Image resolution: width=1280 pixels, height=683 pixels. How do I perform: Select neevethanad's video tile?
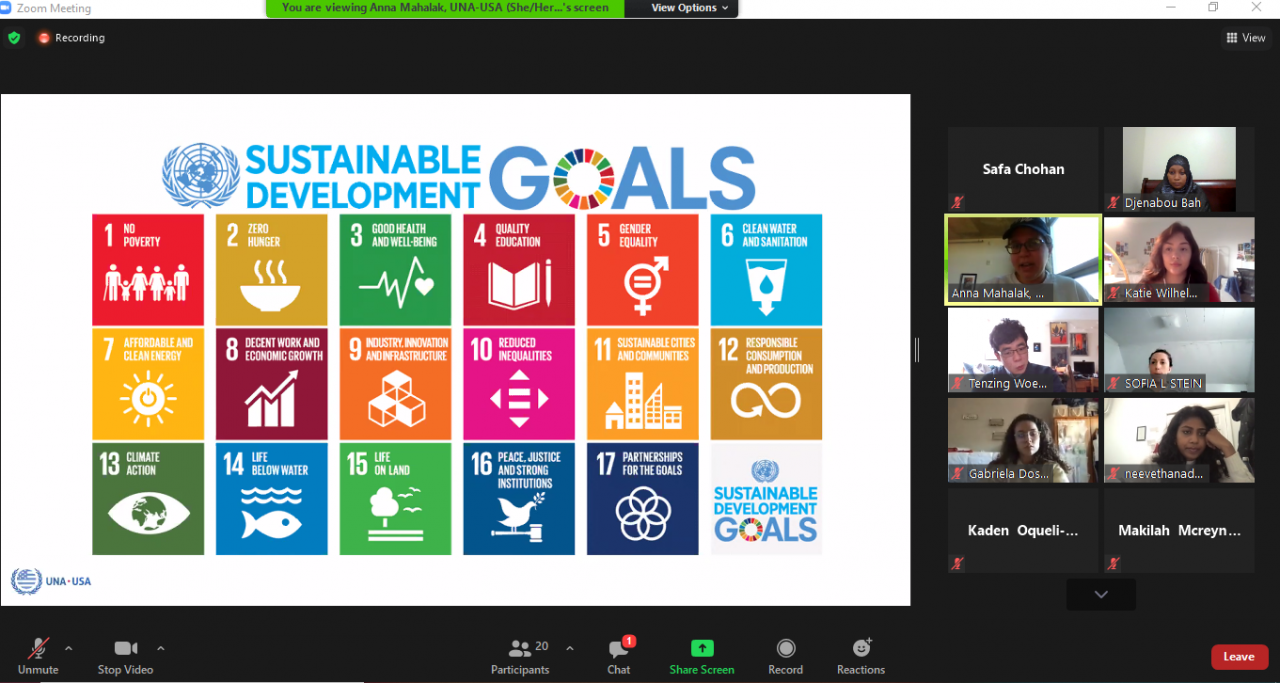pyautogui.click(x=1179, y=440)
